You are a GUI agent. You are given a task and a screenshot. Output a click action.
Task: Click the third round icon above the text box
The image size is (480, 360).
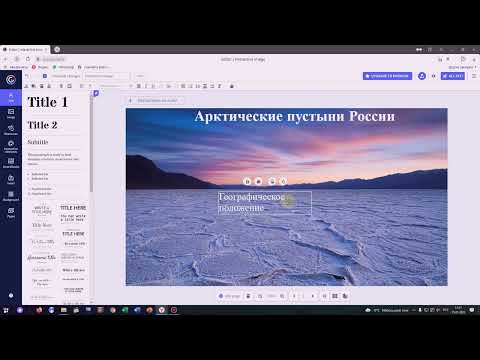click(272, 181)
